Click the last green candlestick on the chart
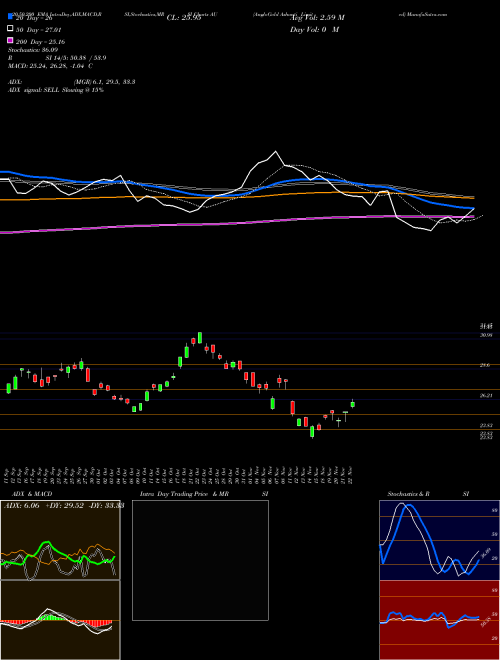 click(353, 404)
